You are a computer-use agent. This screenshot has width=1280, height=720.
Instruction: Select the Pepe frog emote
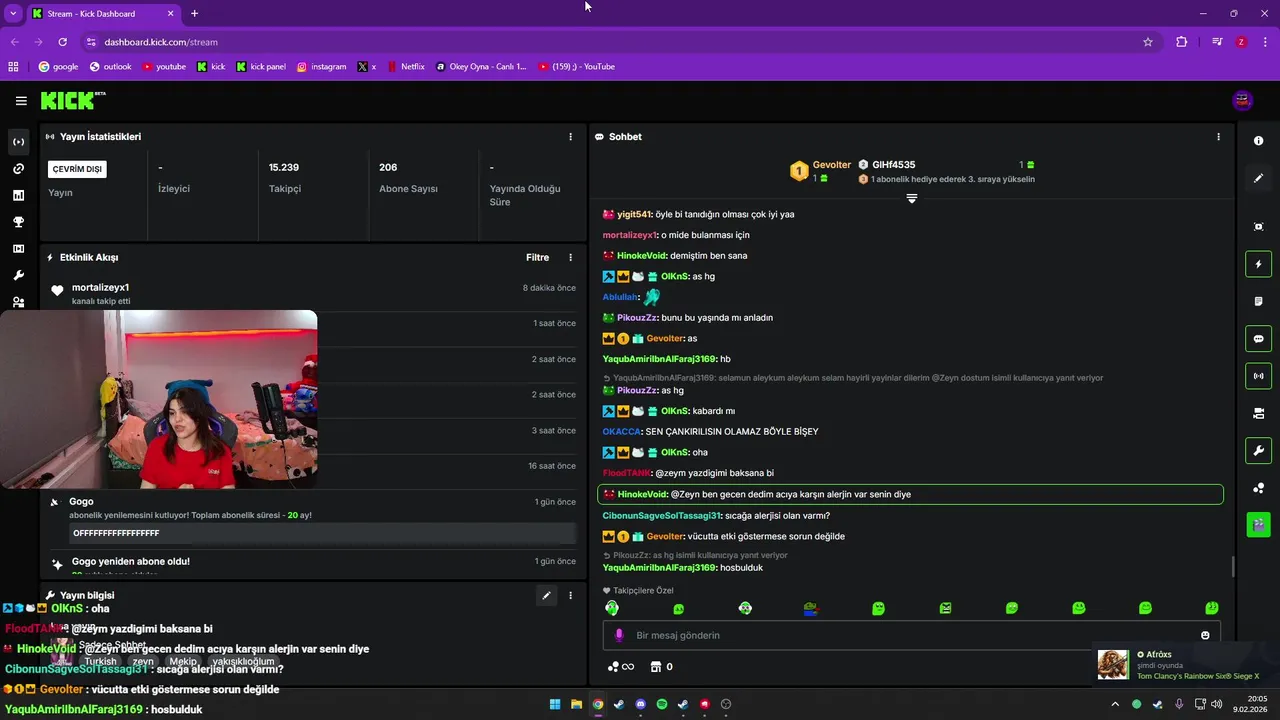pyautogui.click(x=811, y=608)
